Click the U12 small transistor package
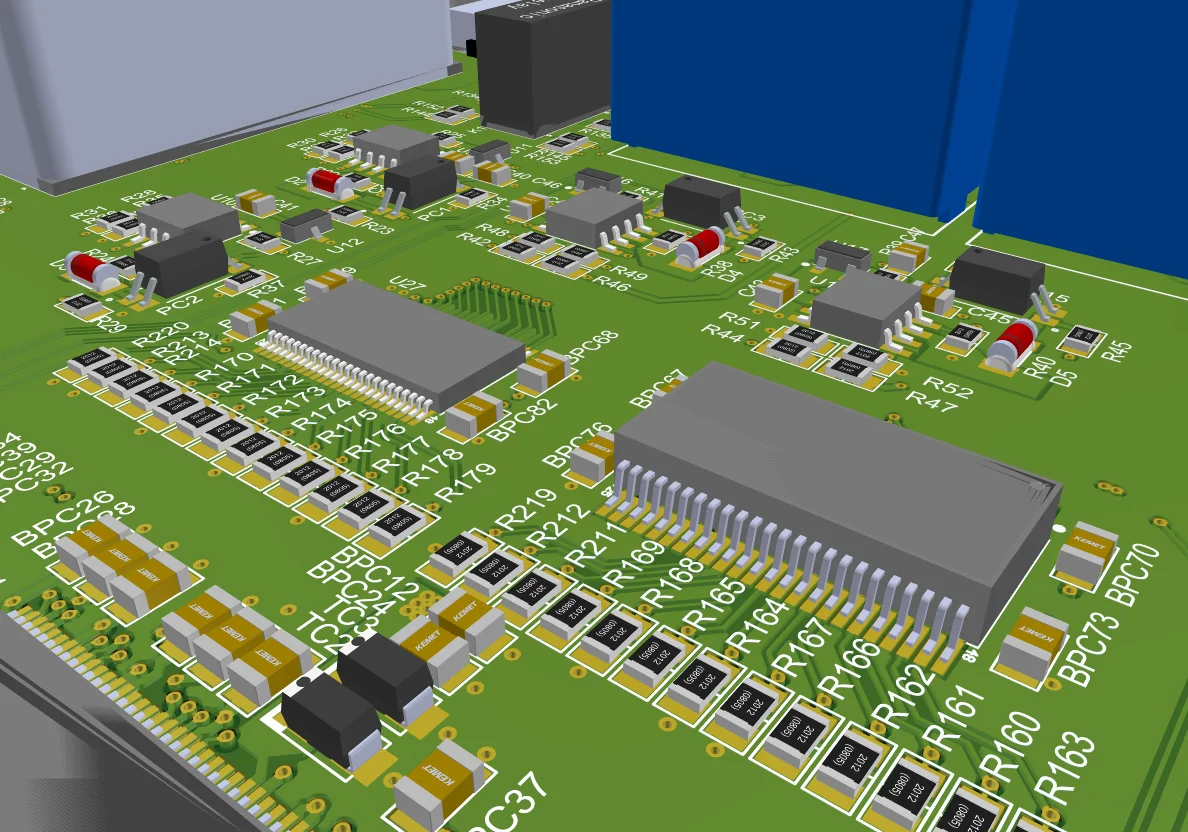This screenshot has width=1188, height=832. (306, 225)
